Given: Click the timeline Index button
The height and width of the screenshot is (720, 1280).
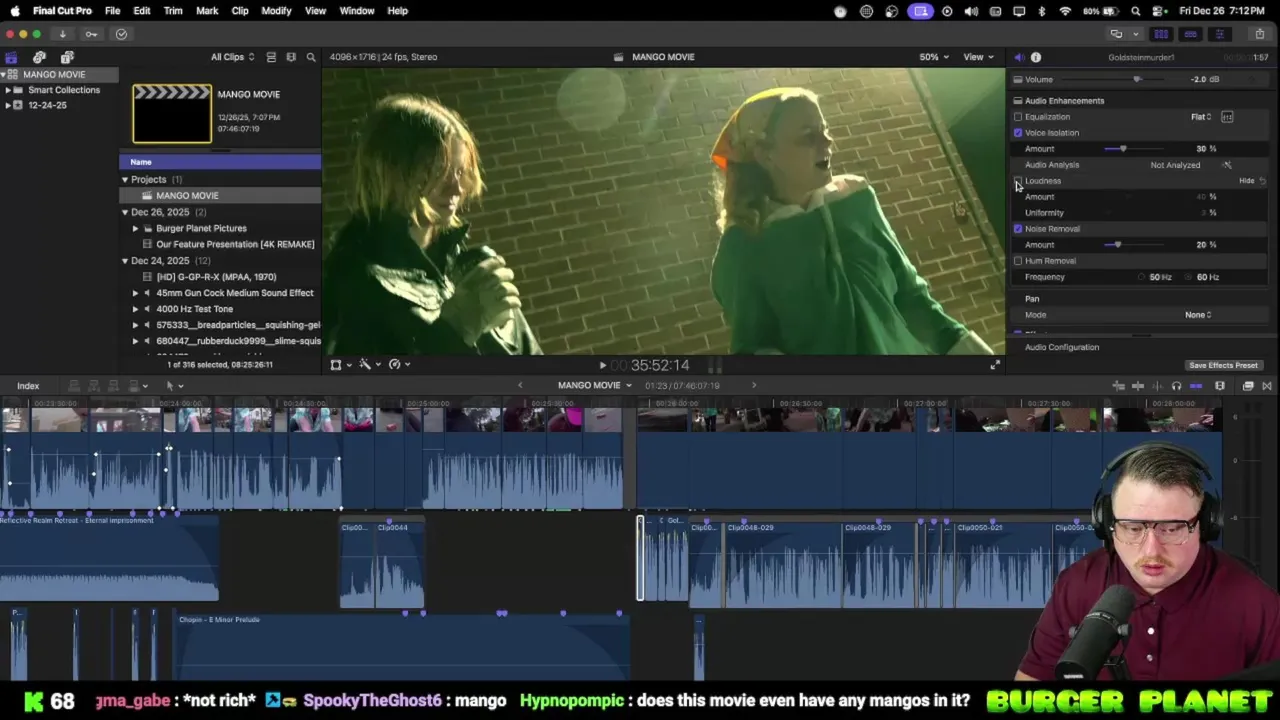Looking at the screenshot, I should pos(28,386).
